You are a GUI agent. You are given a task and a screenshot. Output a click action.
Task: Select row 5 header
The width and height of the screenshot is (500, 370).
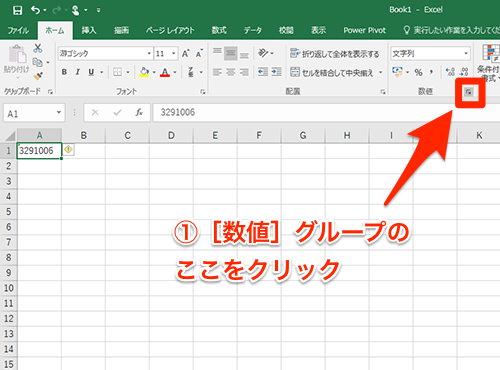coord(8,212)
